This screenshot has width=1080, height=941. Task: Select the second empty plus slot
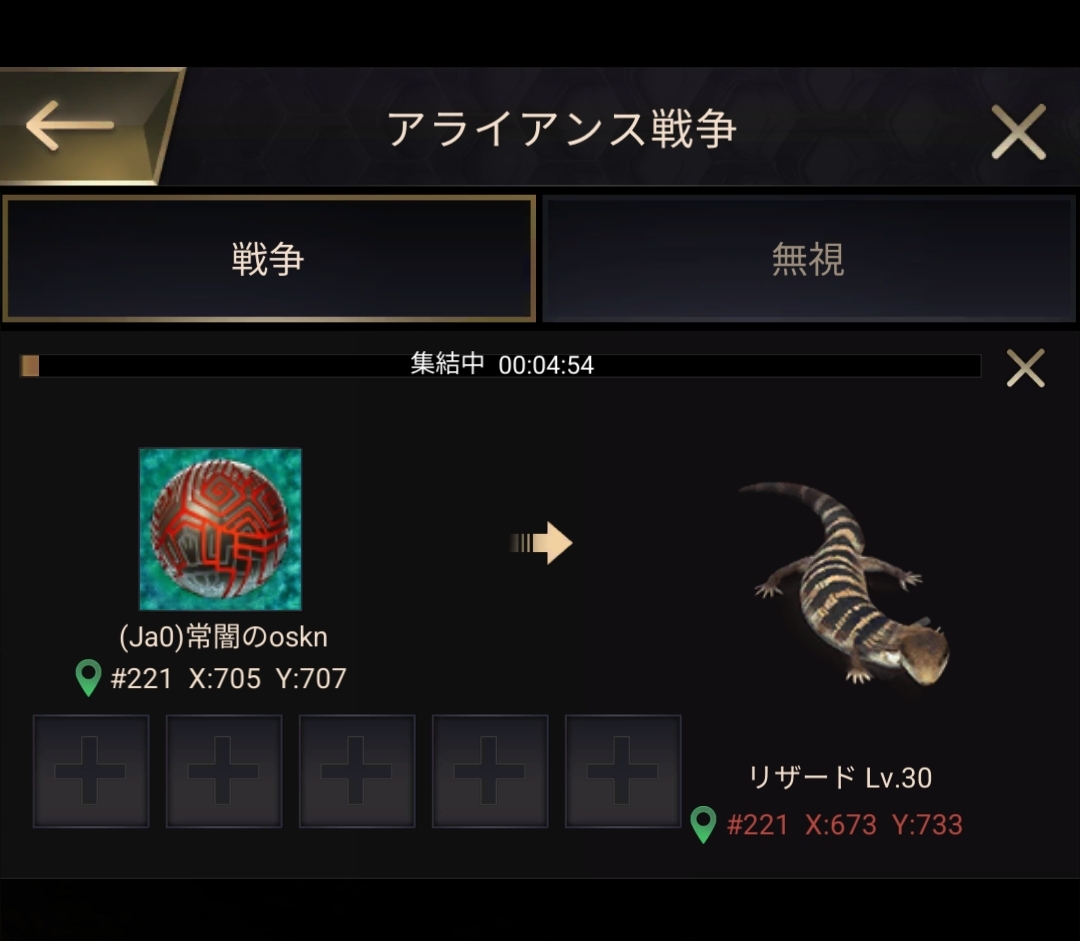click(224, 771)
